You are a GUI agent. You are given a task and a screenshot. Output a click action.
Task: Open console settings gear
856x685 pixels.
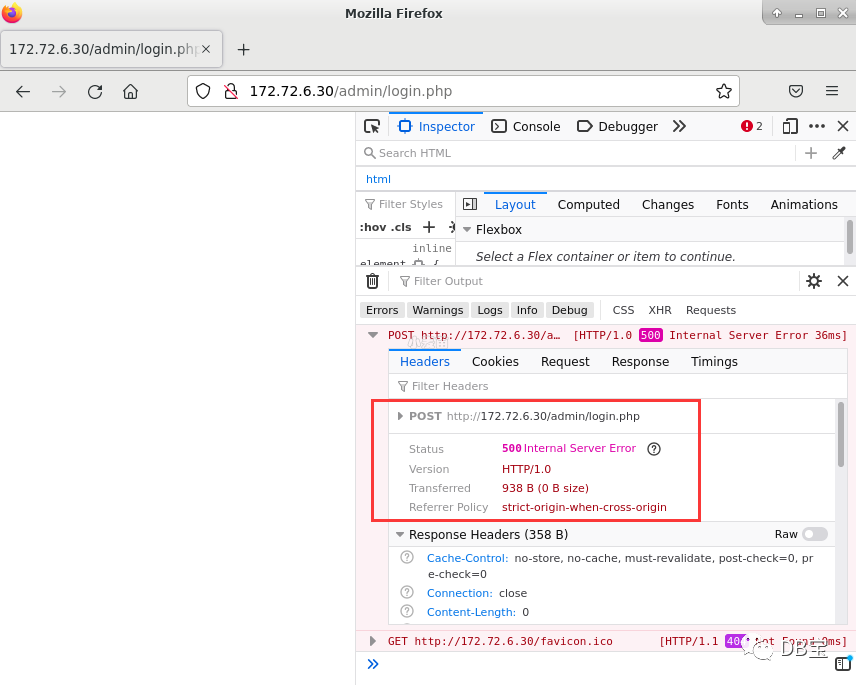(814, 281)
